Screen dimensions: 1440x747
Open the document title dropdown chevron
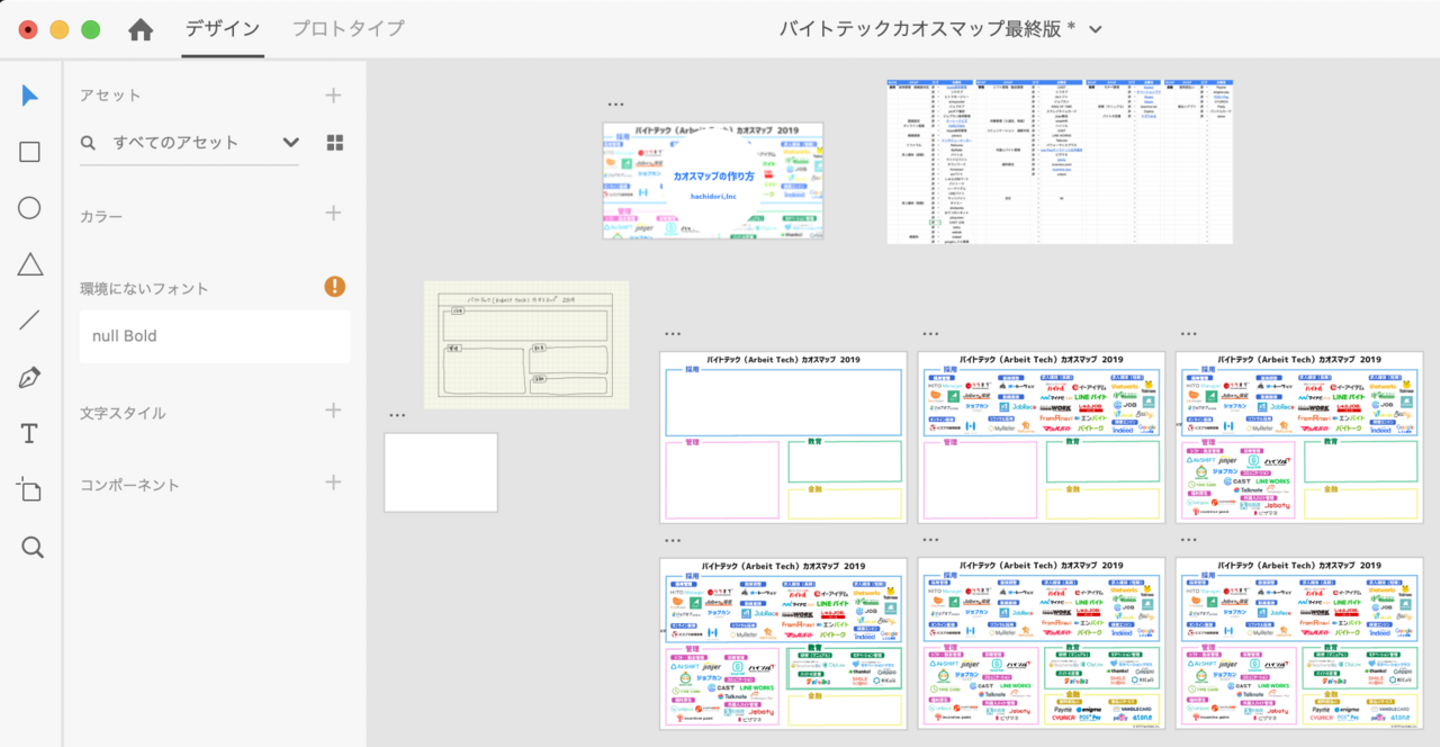click(x=1095, y=30)
